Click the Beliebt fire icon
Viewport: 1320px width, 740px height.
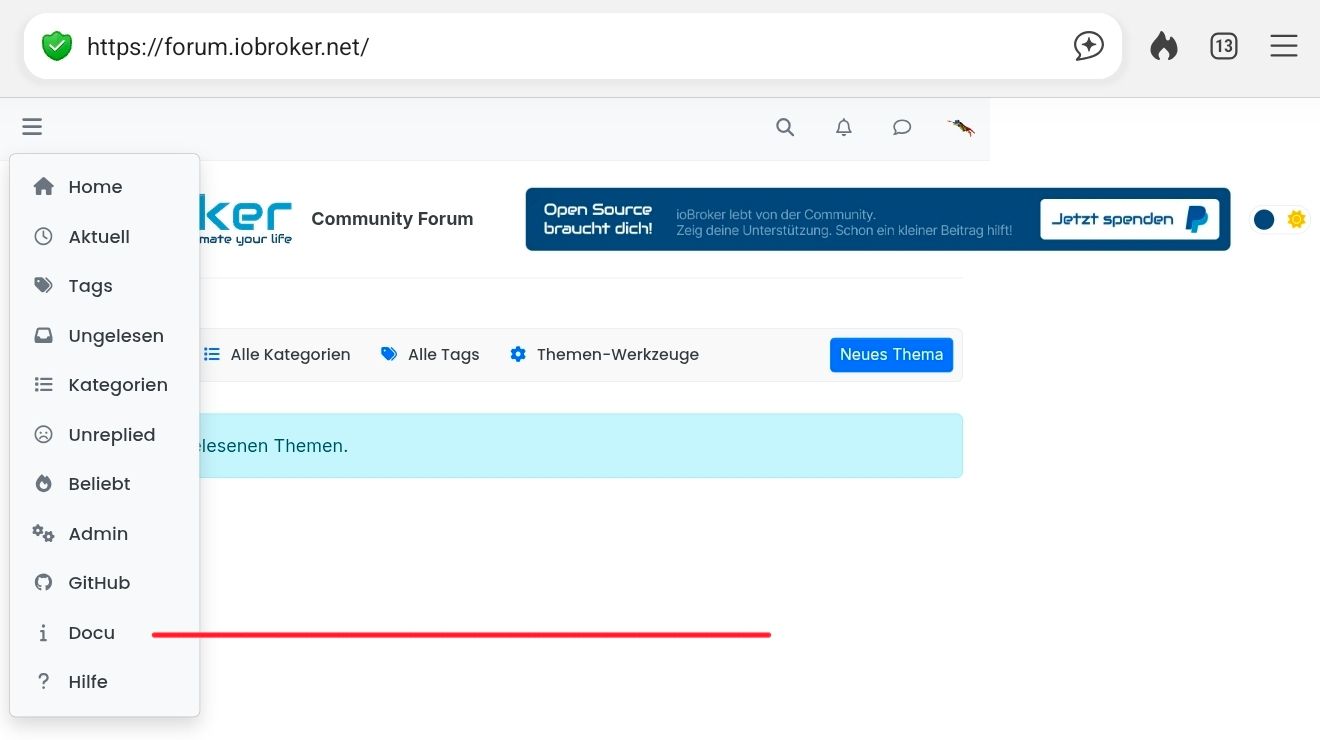pos(43,484)
